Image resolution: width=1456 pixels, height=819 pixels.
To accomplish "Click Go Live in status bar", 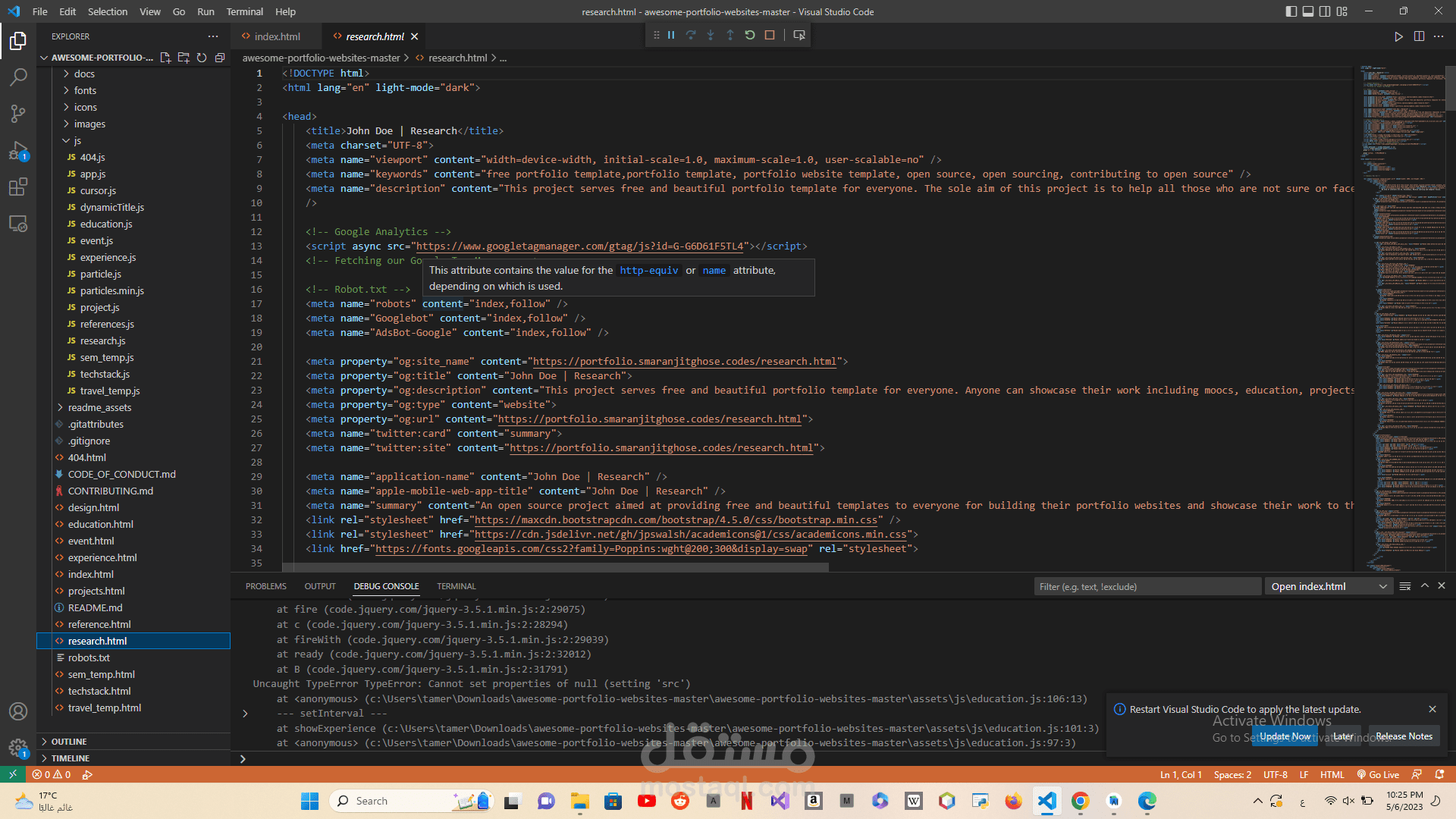I will 1378,775.
